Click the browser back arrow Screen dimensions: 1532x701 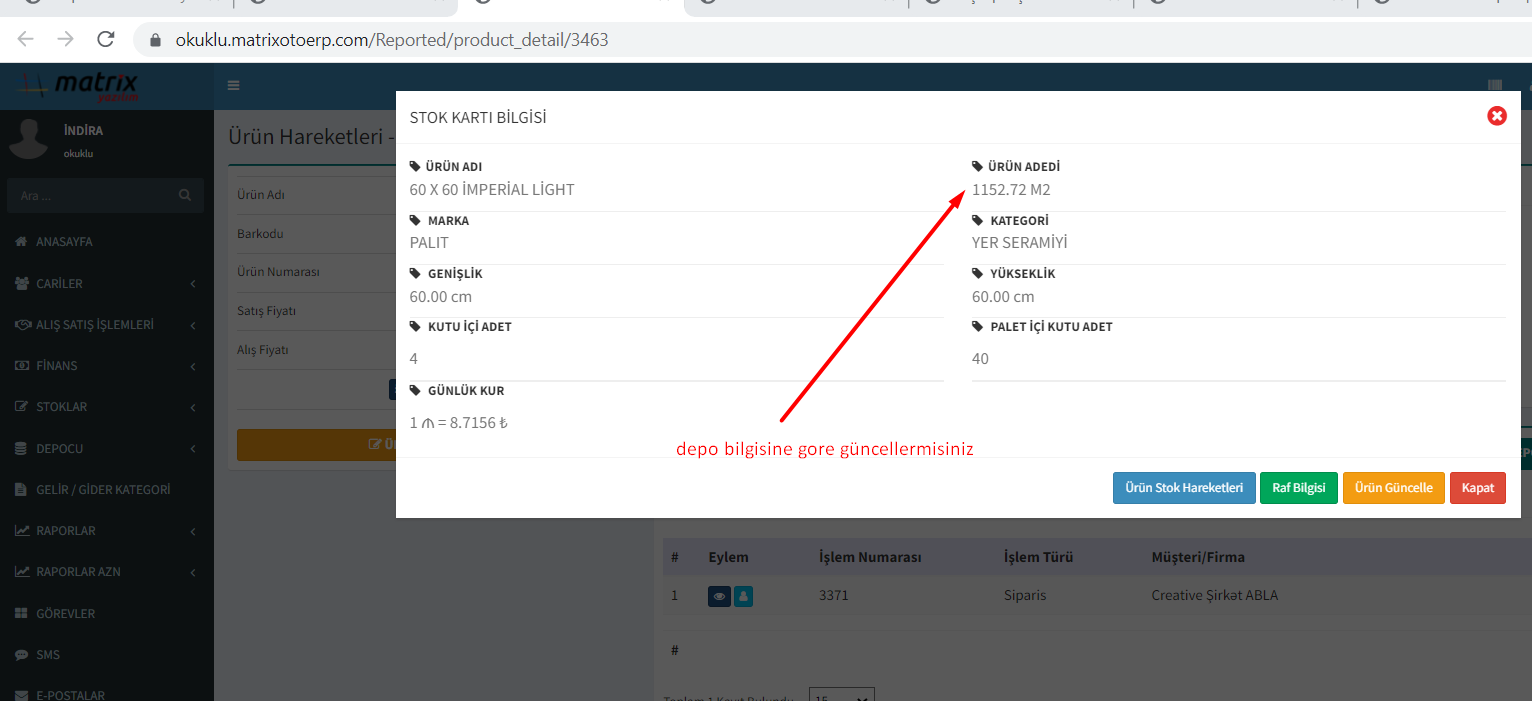coord(26,40)
